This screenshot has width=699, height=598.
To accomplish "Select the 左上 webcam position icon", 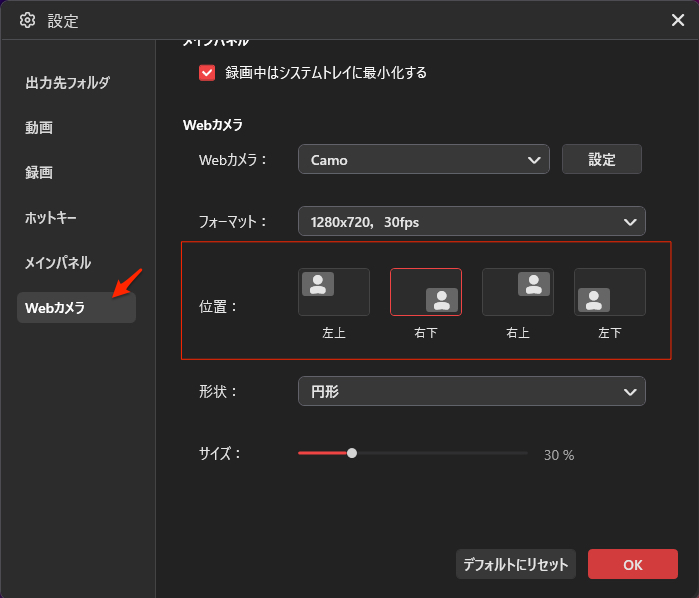I will point(333,292).
